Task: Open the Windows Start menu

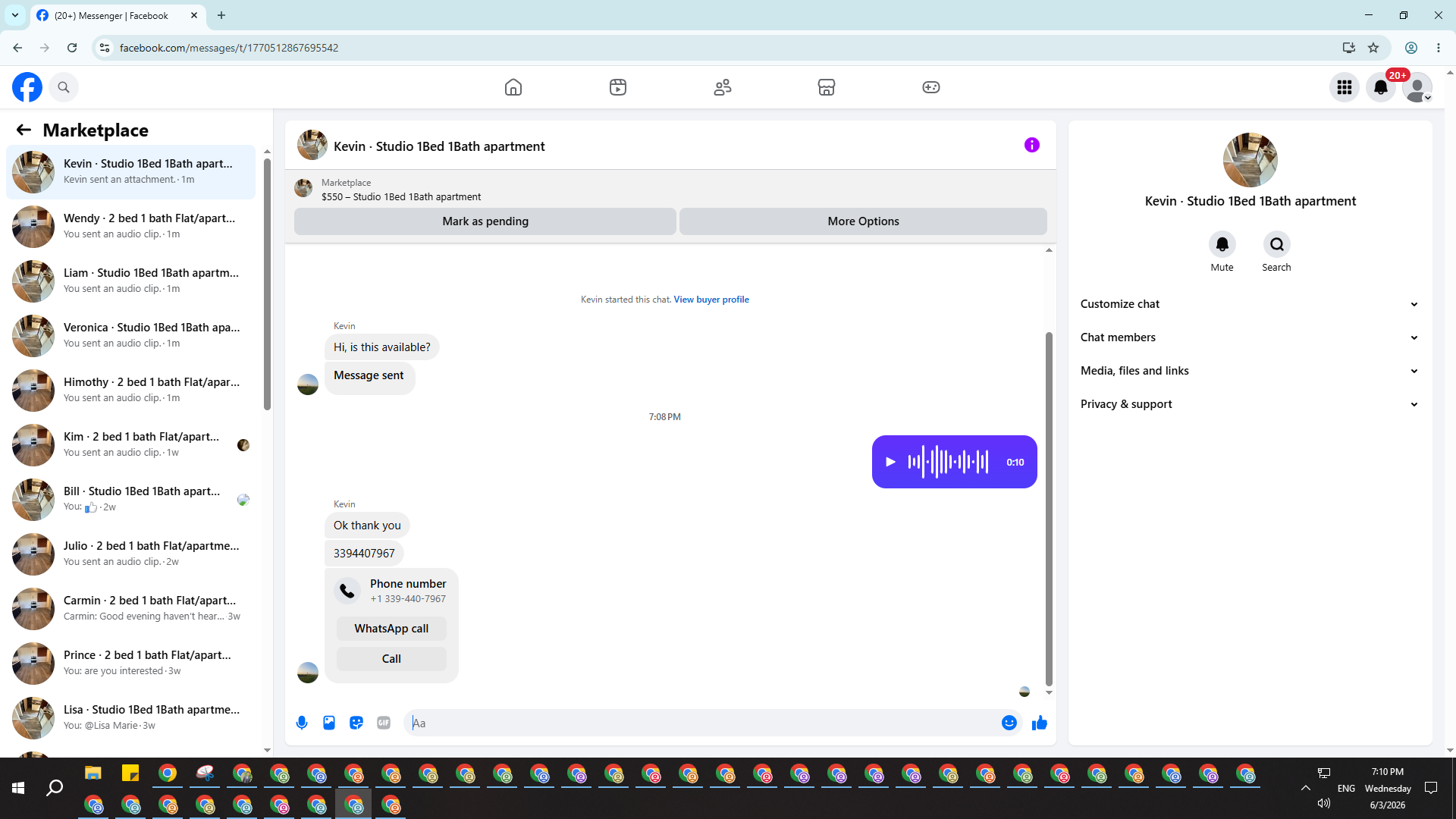Action: pos(18,789)
